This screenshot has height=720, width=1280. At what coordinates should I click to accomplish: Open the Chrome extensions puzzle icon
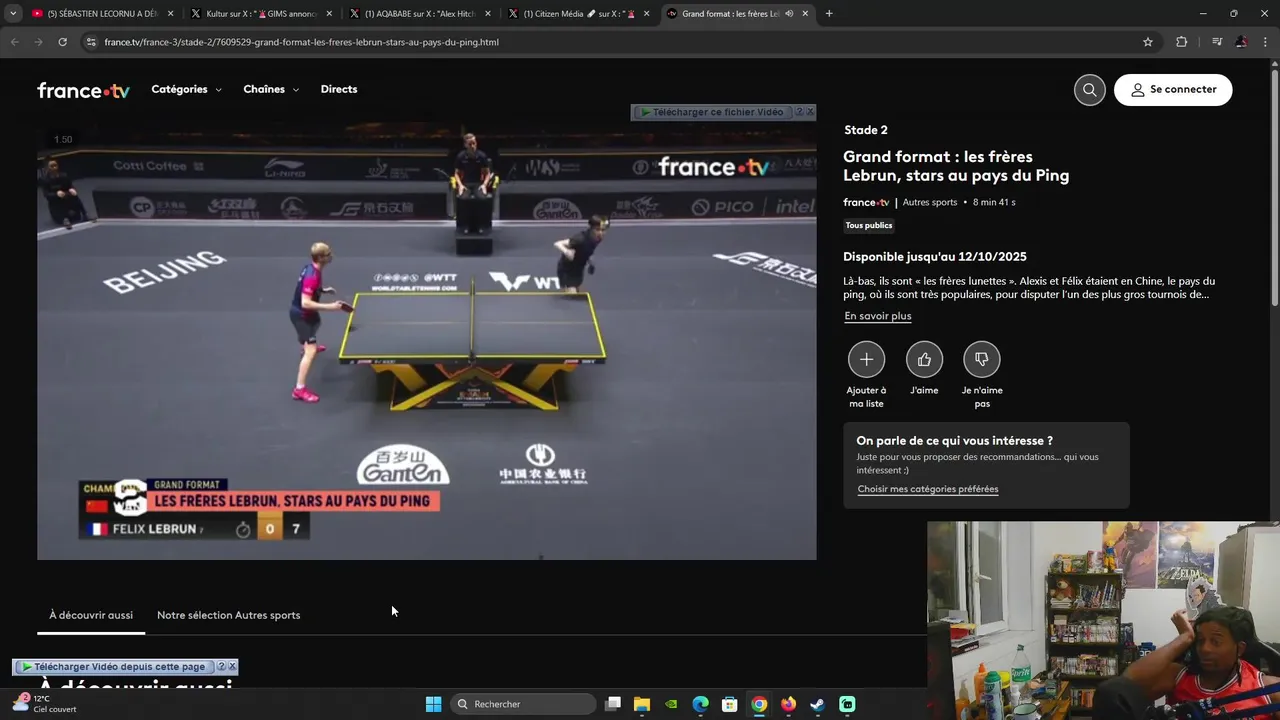(1182, 42)
